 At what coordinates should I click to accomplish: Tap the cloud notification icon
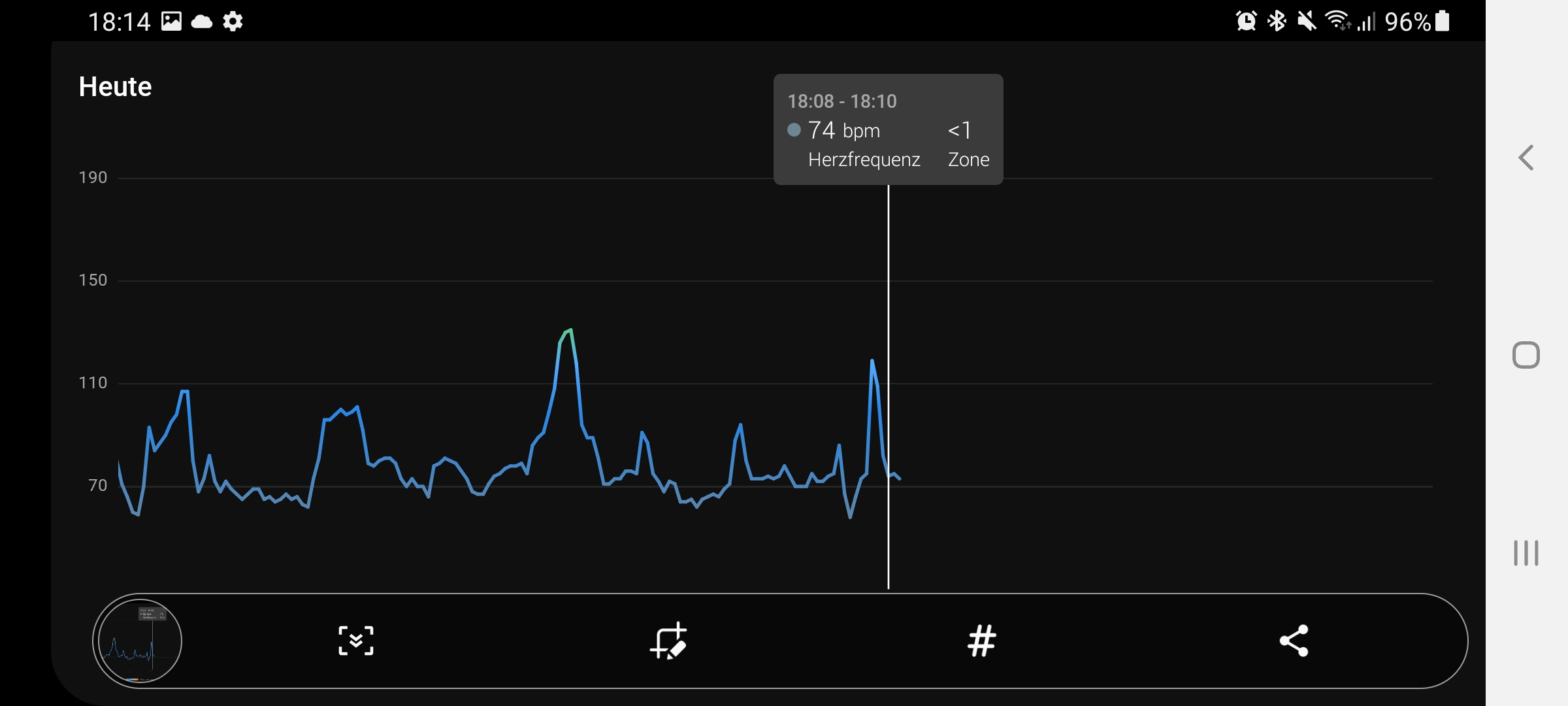[202, 22]
